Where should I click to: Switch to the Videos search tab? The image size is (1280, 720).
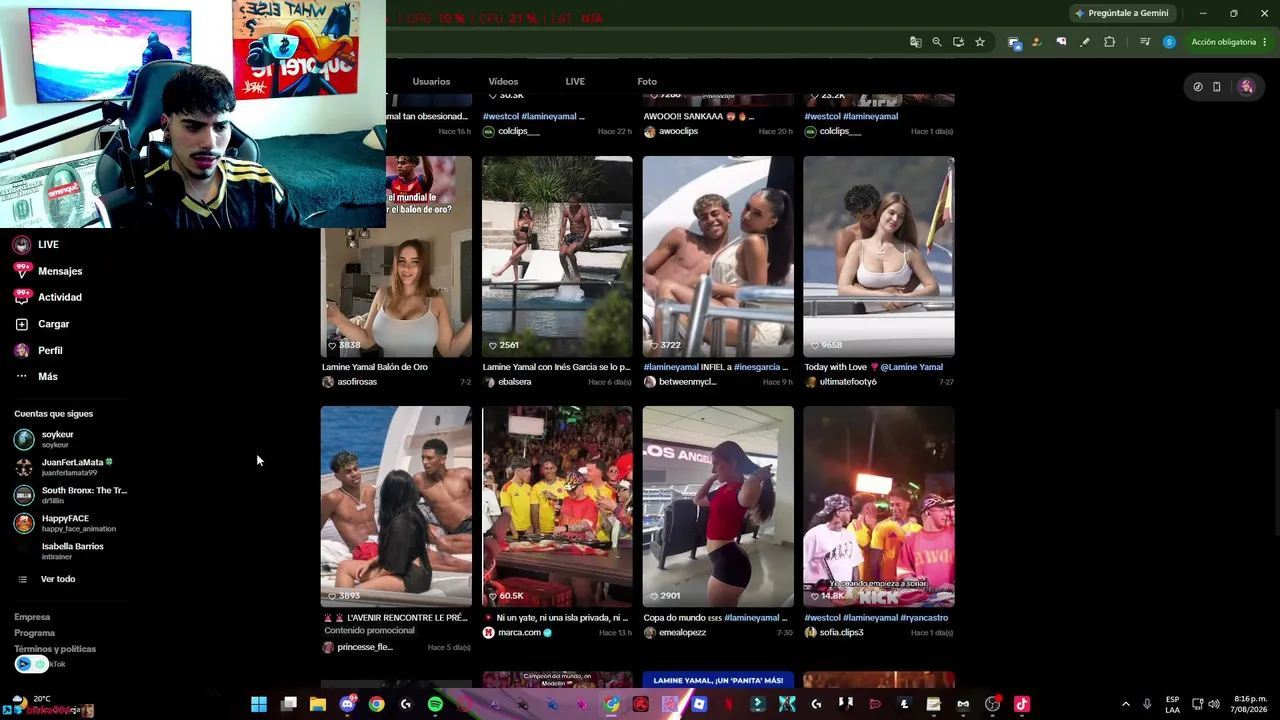(x=503, y=81)
